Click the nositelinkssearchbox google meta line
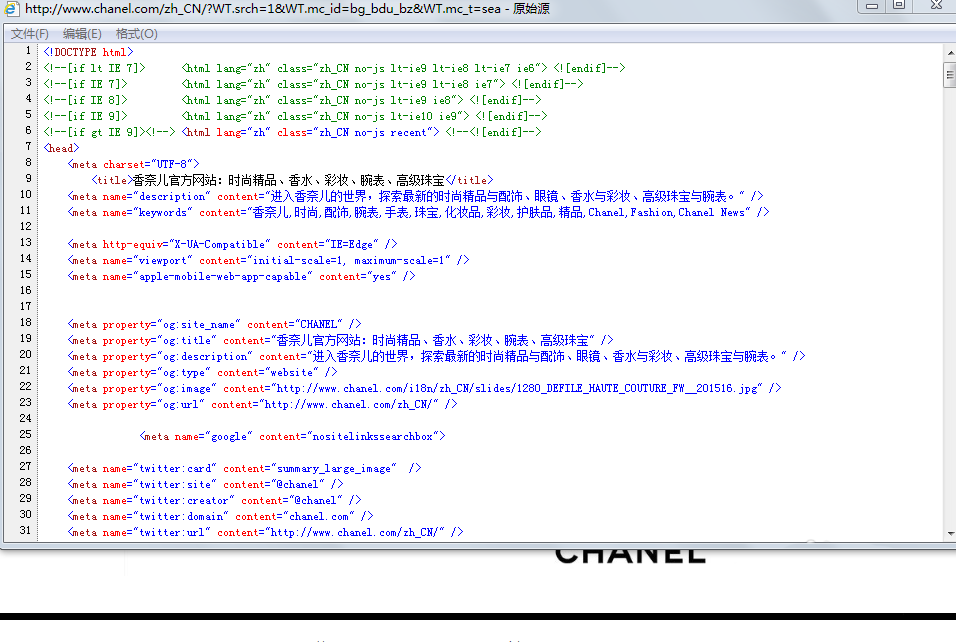Viewport: 956px width, 642px height. click(293, 437)
